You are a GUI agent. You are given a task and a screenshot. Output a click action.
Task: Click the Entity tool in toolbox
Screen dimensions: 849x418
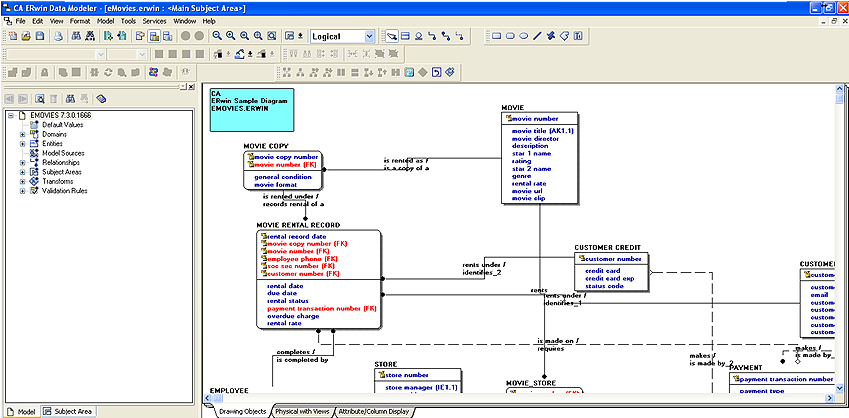coord(405,36)
